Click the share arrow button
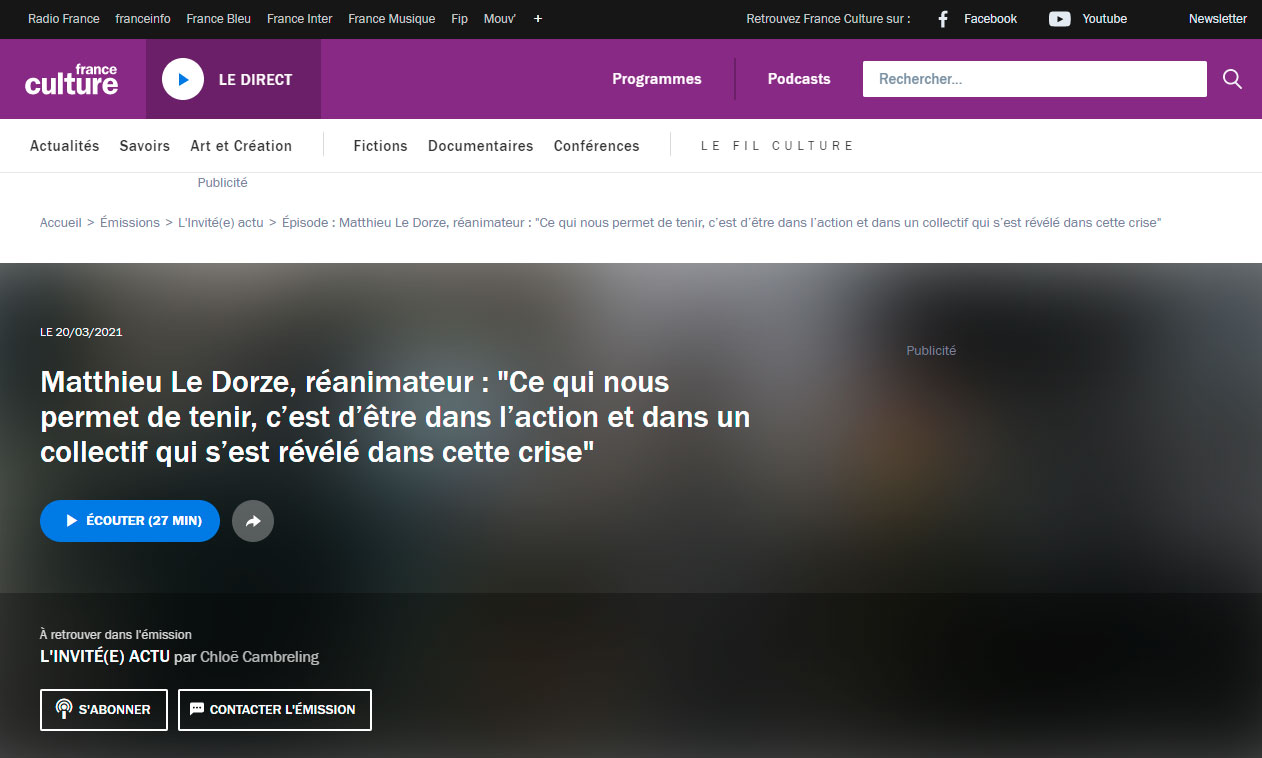The width and height of the screenshot is (1262, 758). [253, 521]
